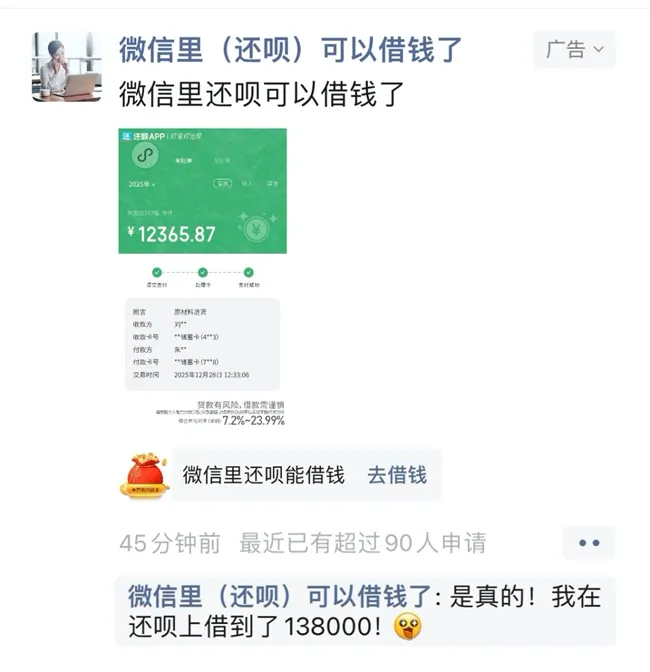Click the 还呗APP logo in the image

pyautogui.click(x=144, y=136)
